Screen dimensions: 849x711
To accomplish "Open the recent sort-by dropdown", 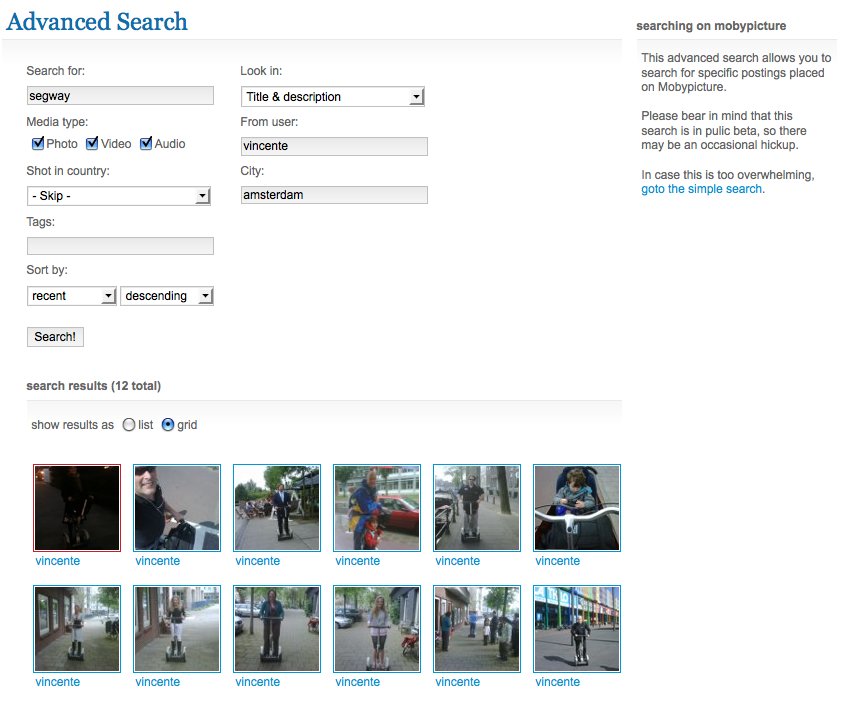I will point(72,296).
